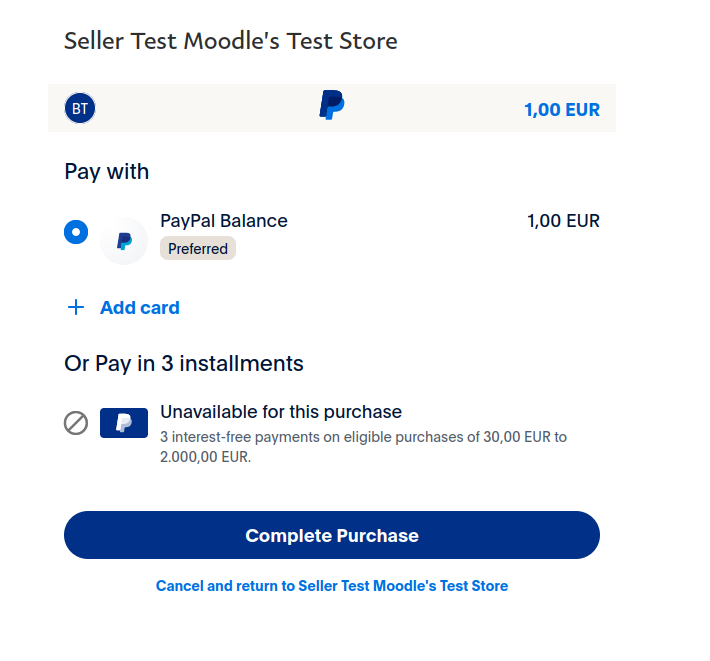710x661 pixels.
Task: Click the PayPal Balance label text
Action: pos(224,221)
